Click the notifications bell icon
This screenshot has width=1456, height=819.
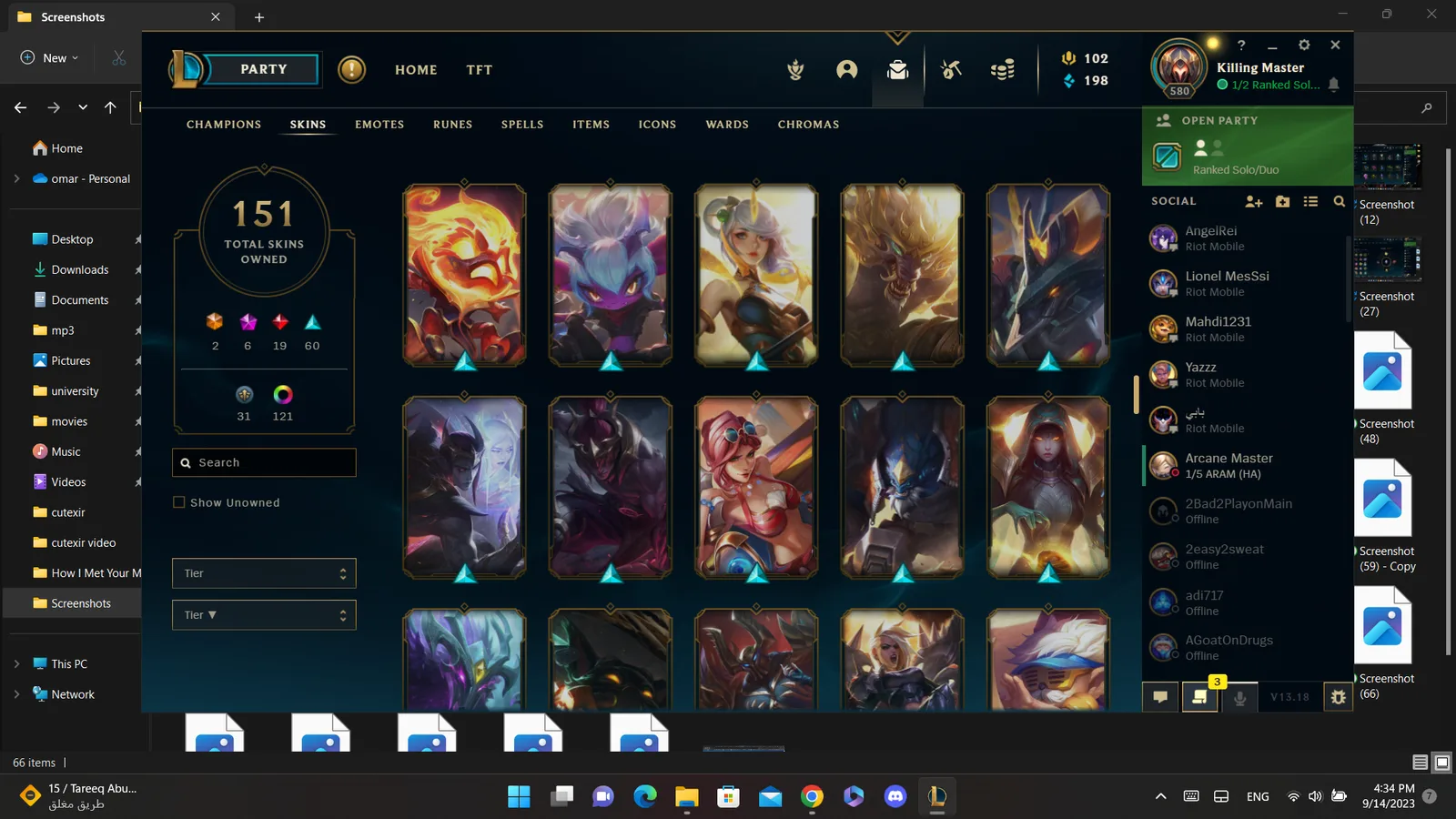[x=1334, y=85]
